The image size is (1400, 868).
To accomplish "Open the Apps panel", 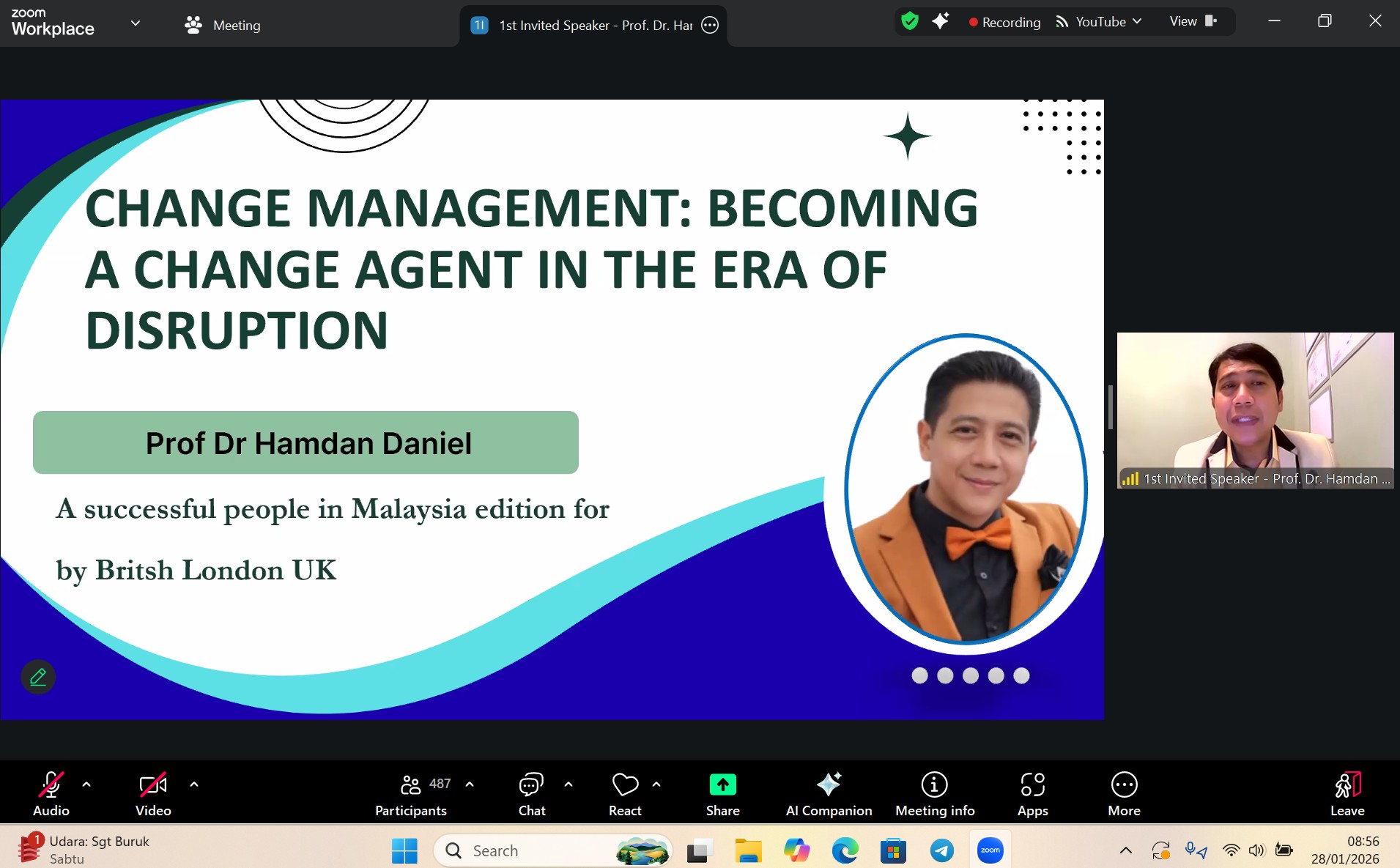I will pyautogui.click(x=1032, y=793).
